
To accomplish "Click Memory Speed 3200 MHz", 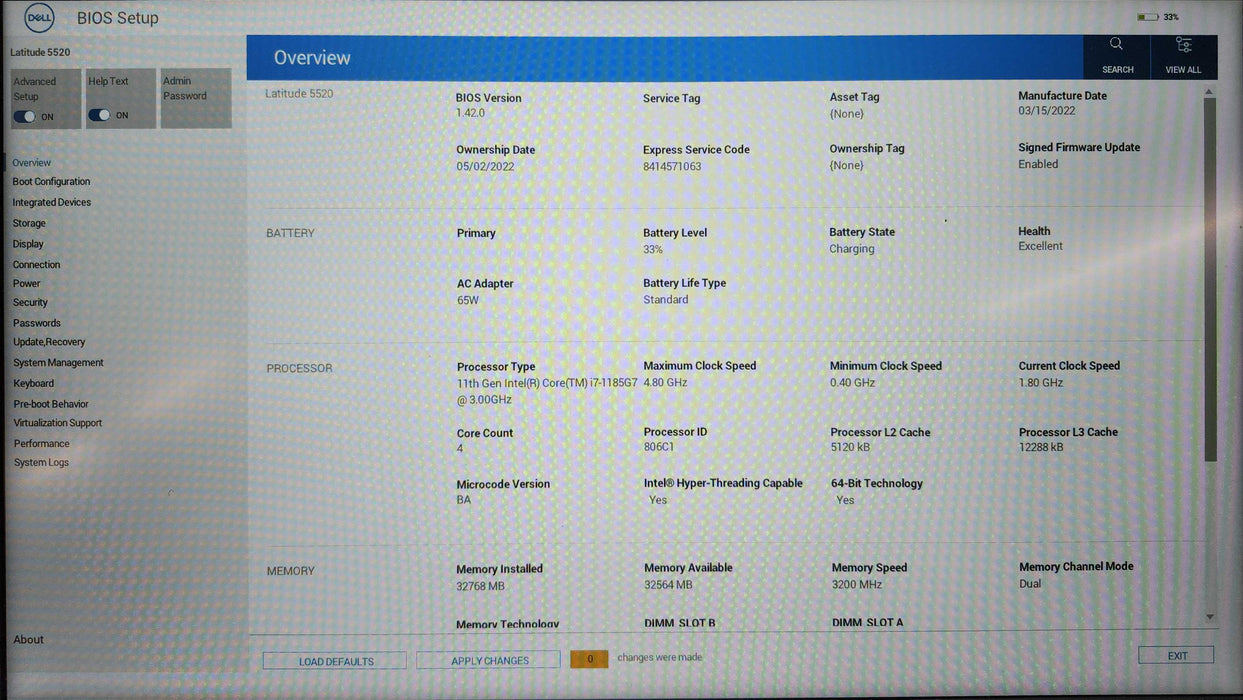I will coord(857,585).
